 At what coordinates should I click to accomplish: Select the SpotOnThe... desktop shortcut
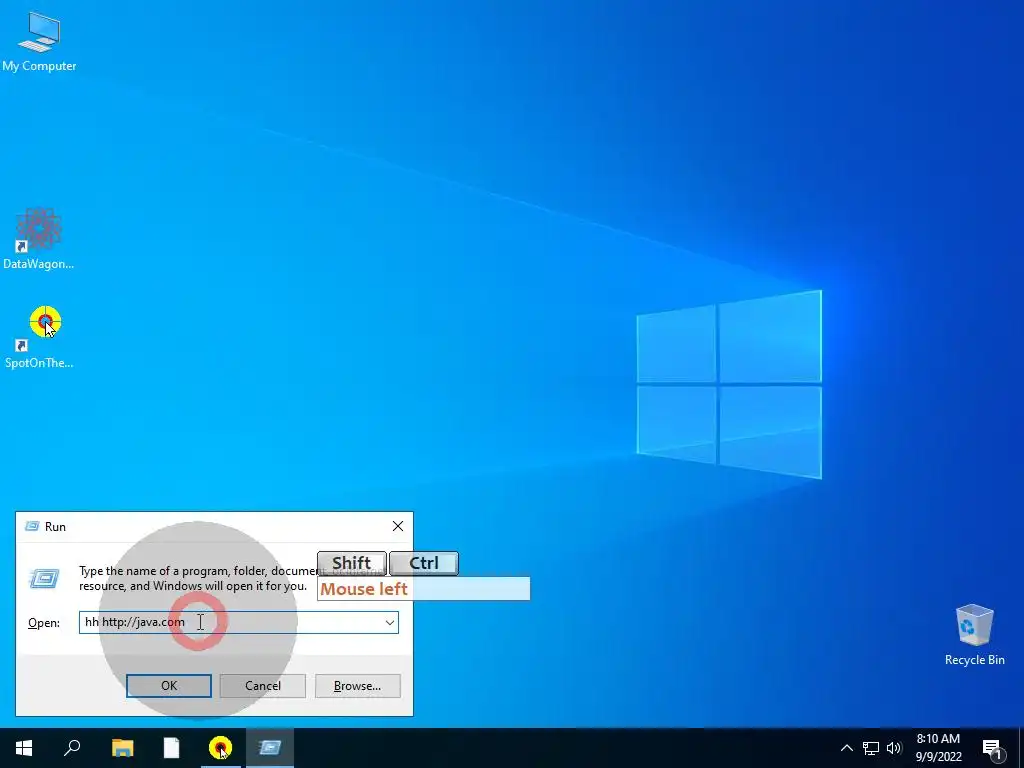click(39, 337)
